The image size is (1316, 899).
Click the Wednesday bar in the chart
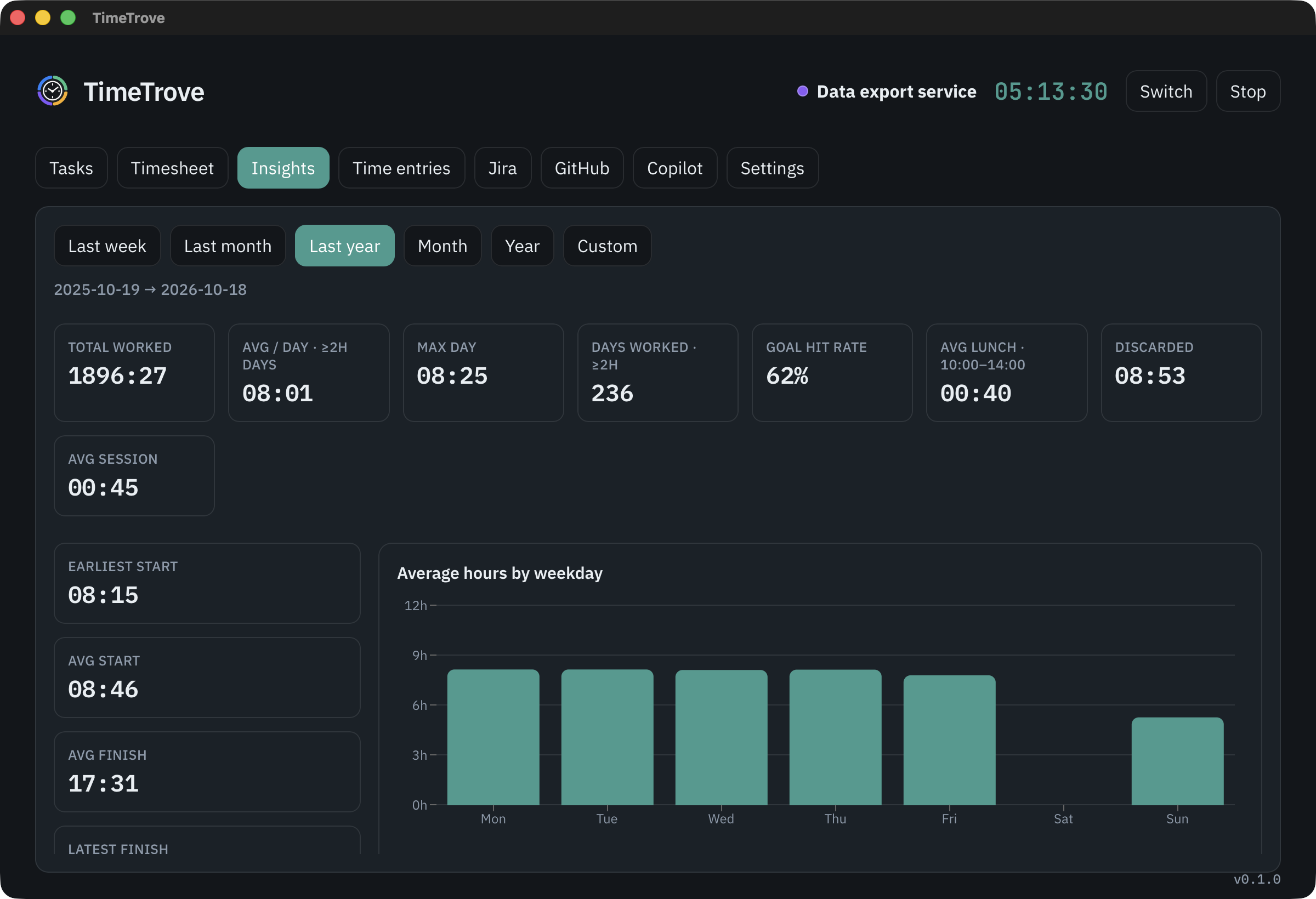722,738
